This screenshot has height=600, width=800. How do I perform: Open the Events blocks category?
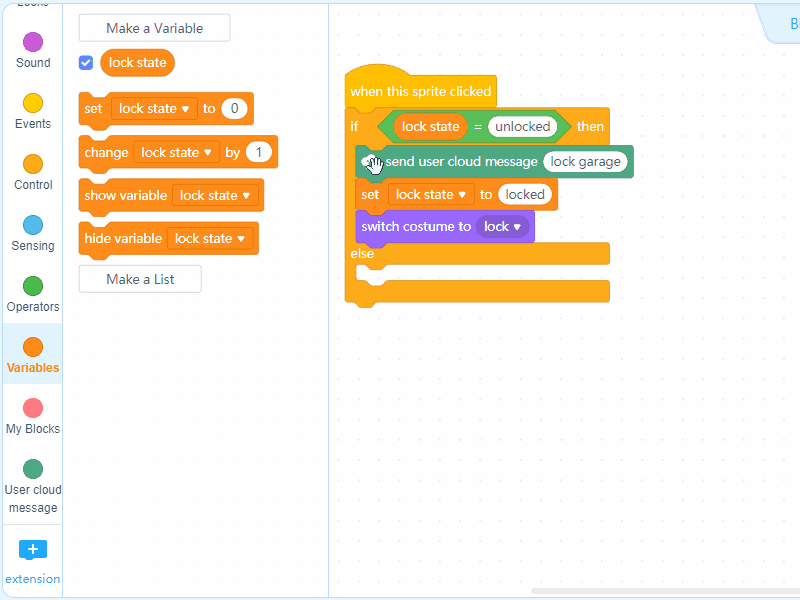coord(33,103)
